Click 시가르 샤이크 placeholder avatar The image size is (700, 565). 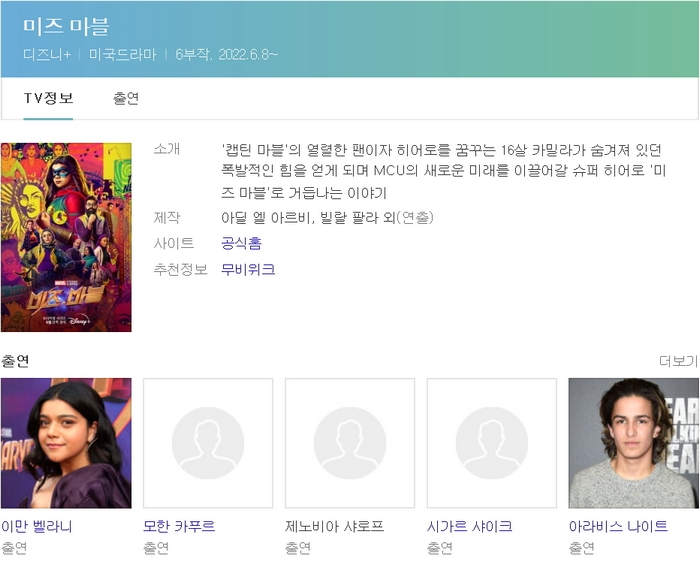[492, 443]
